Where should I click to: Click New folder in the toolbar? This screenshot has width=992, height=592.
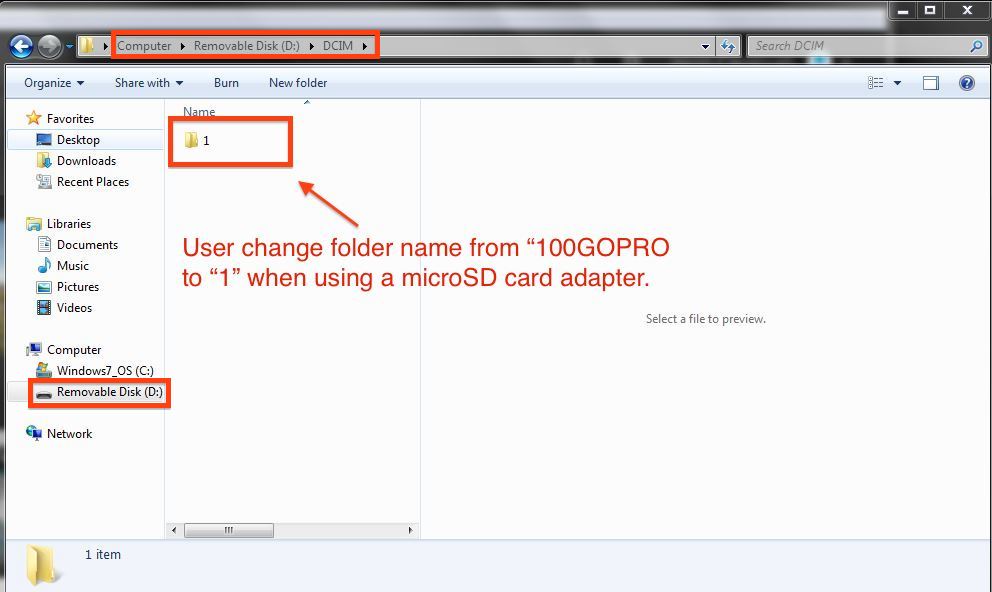click(x=298, y=83)
